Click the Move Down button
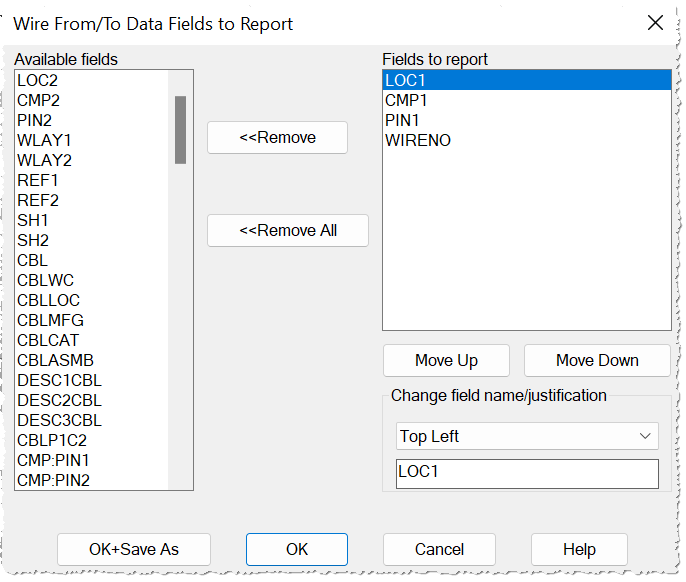 (597, 361)
